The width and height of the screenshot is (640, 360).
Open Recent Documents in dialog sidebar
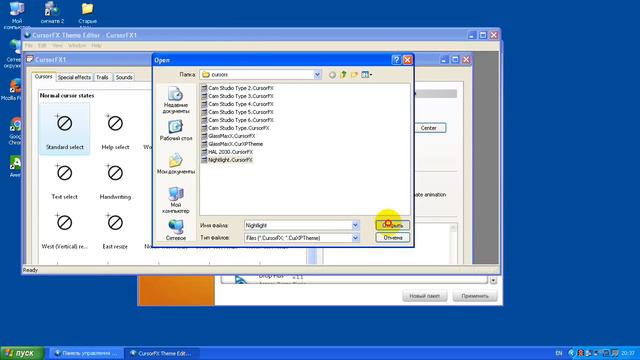[x=176, y=100]
